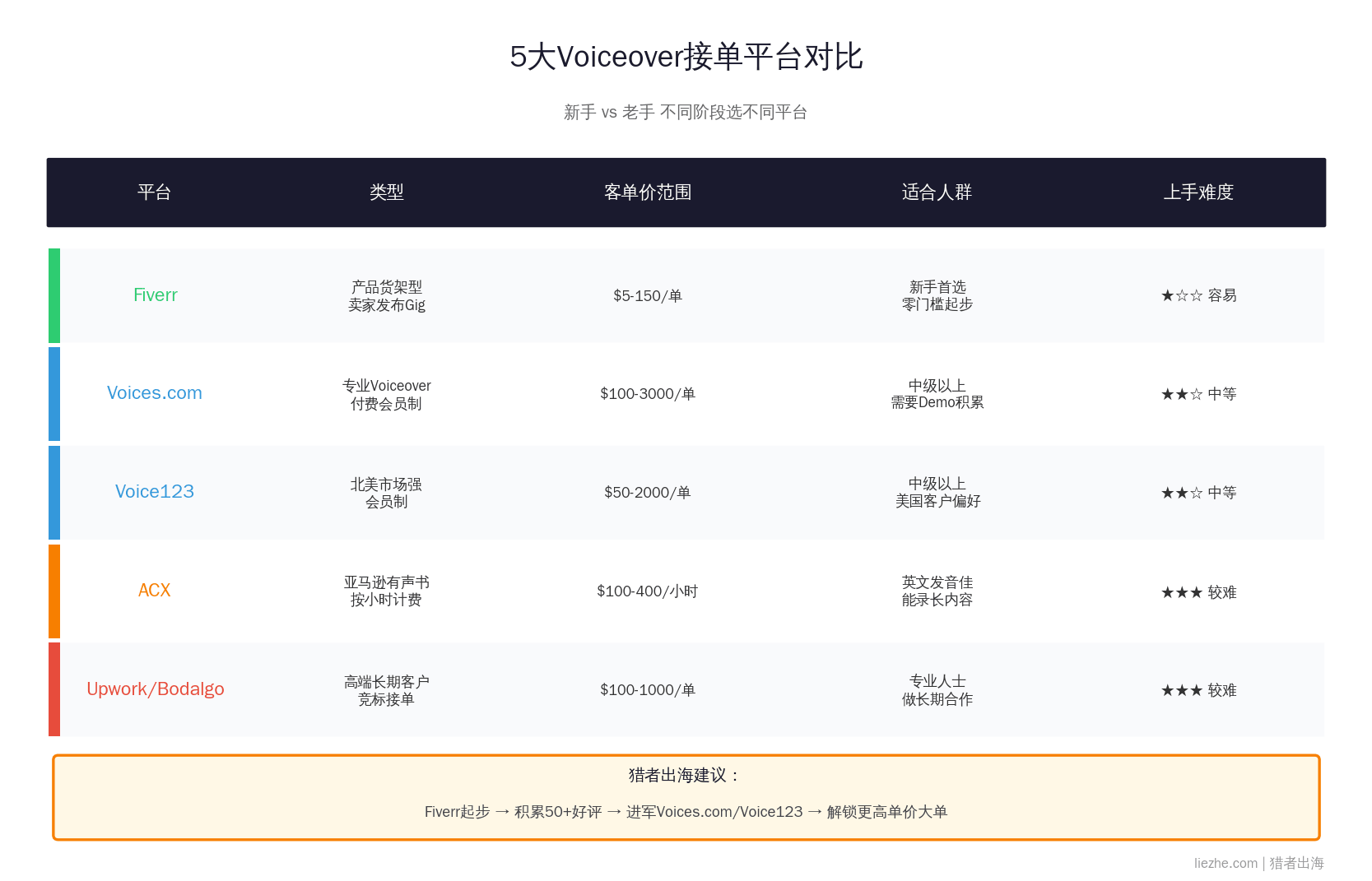Image resolution: width=1372 pixels, height=881 pixels.
Task: Click the 高端长期客户 竞标接单 cell
Action: click(x=386, y=690)
